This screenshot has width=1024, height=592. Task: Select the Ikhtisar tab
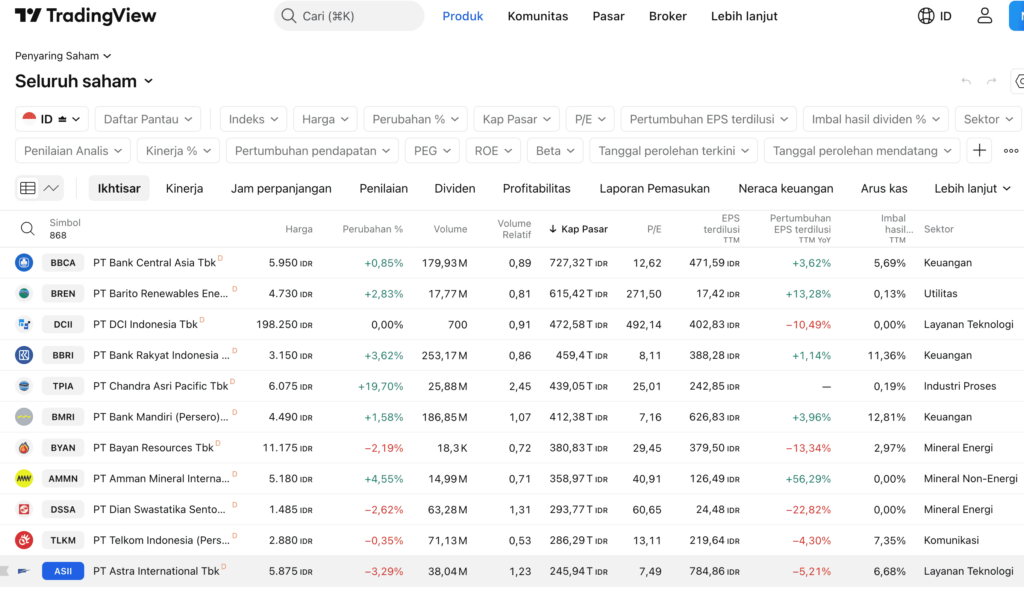coord(119,188)
